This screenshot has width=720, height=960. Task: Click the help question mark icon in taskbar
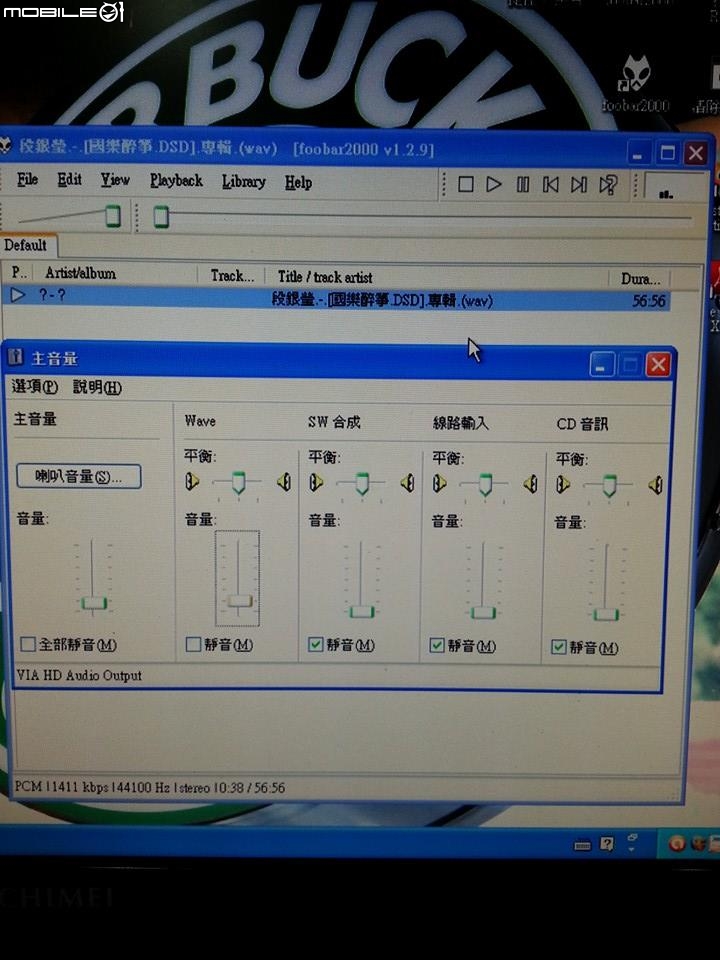[607, 844]
